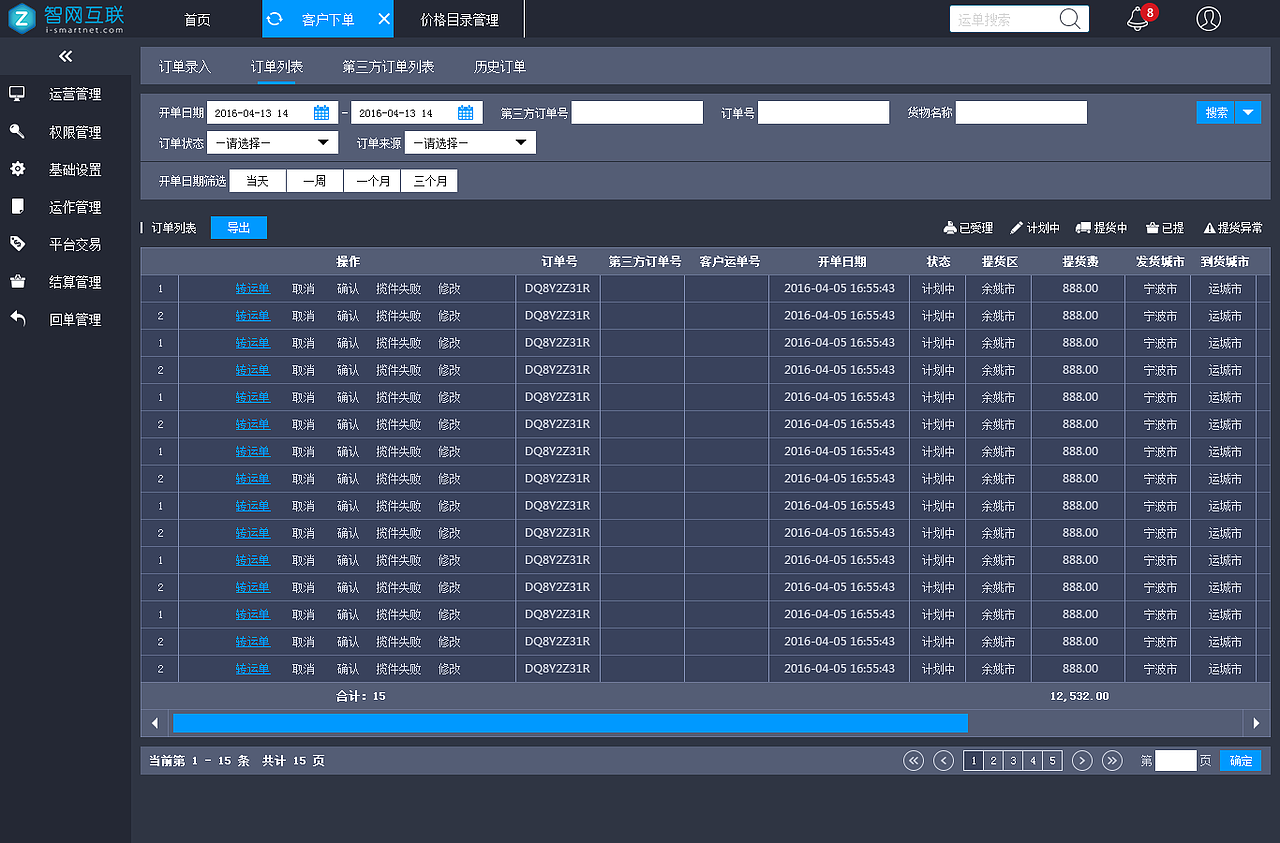Screen dimensions: 1280x843
Task: Click the 提货中 truck icon
Action: (1083, 228)
